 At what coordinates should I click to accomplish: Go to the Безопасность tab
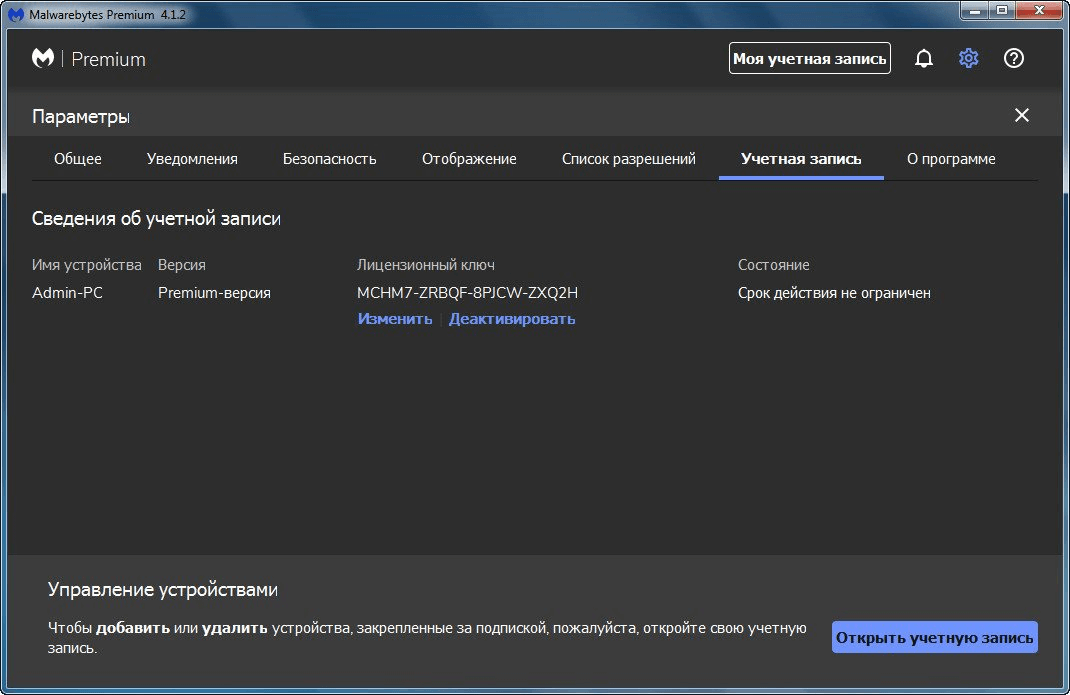[329, 159]
